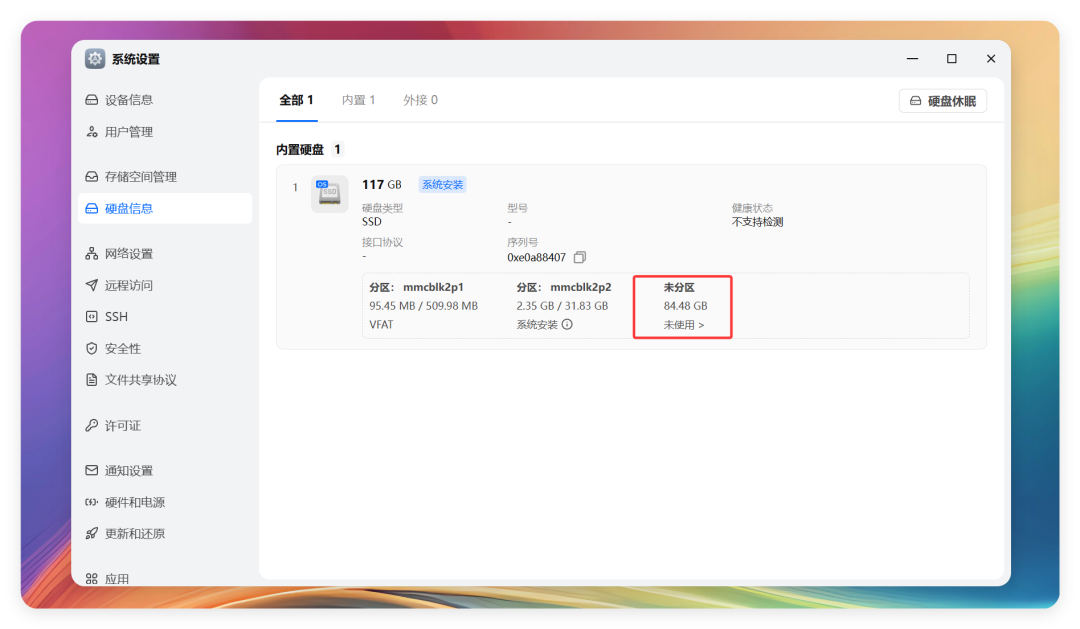Screen dimensions: 1080x629
Task: Click the 内置硬盘 section heading
Action: (x=300, y=149)
